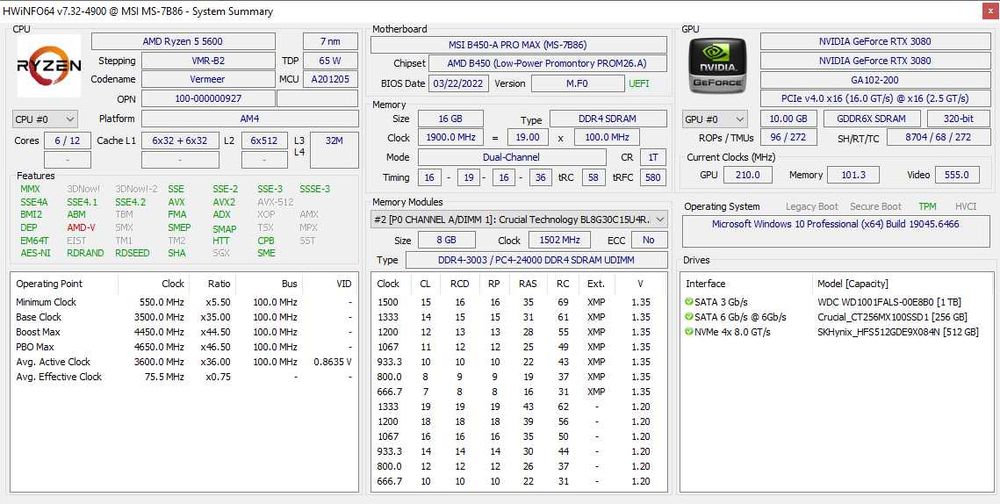
Task: Click the MSI B450-A PRO MAX motherboard field
Action: 518,45
